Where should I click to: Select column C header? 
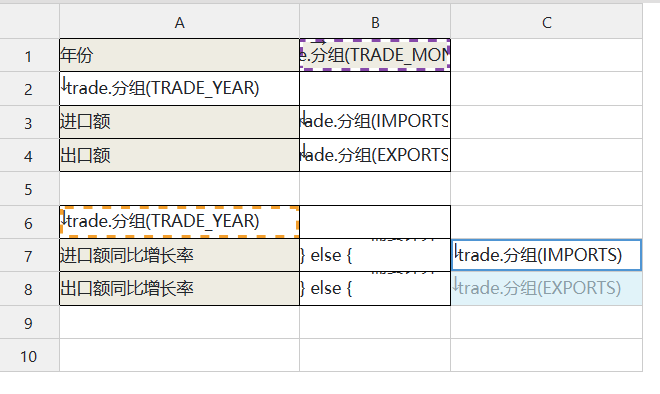tap(546, 21)
